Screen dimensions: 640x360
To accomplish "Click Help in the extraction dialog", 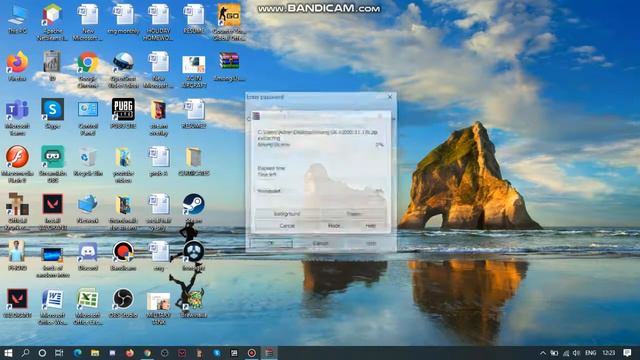I will point(370,226).
